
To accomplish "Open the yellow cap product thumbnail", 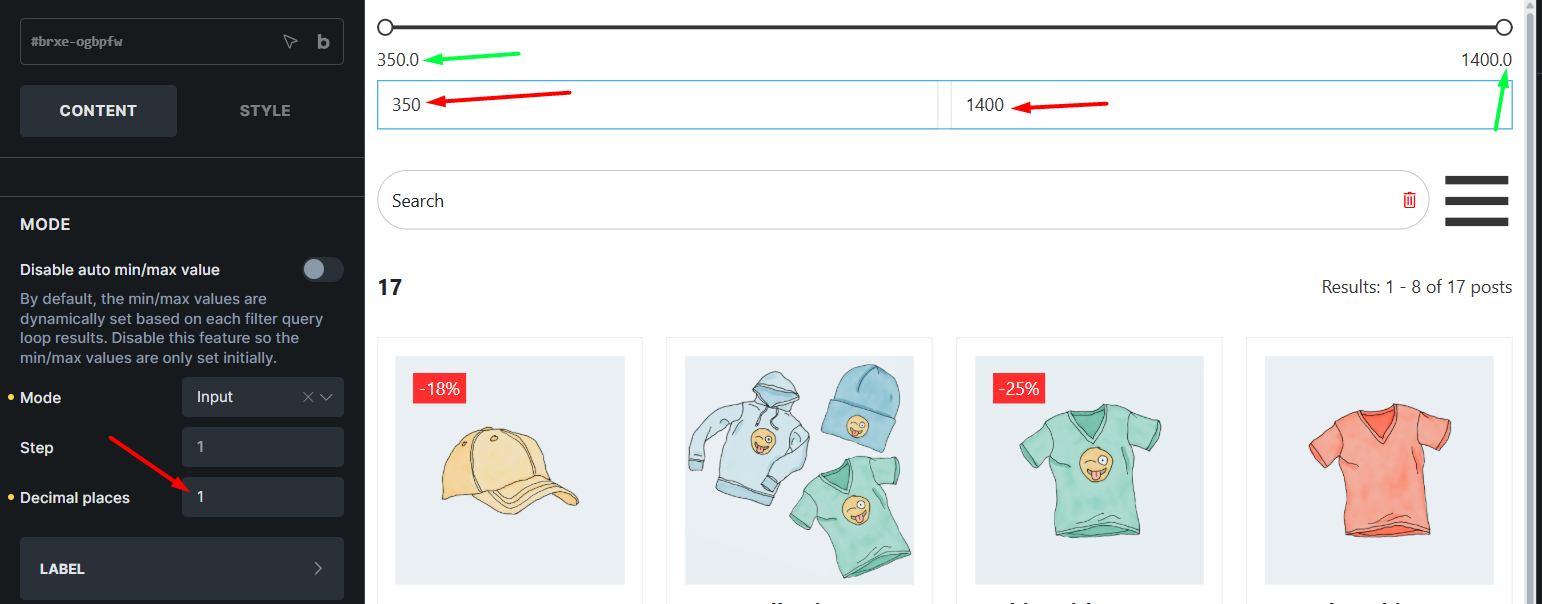I will pos(510,470).
